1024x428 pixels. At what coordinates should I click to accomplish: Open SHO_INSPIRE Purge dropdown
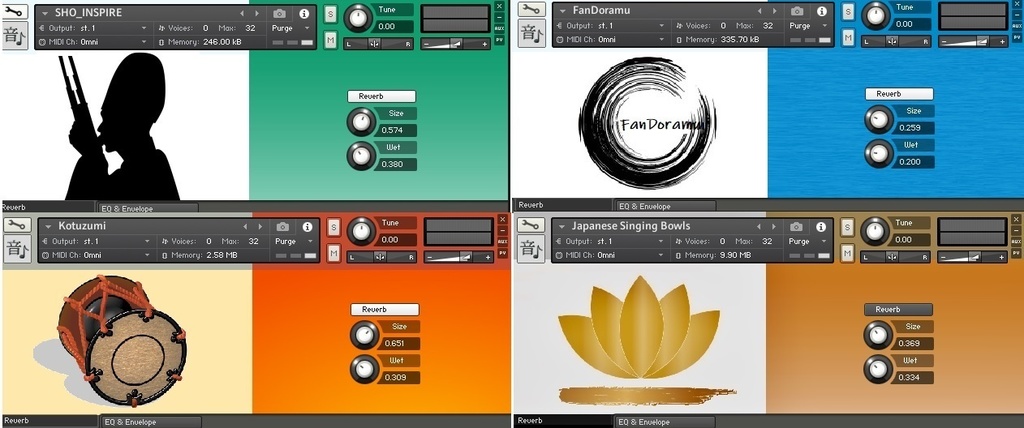coord(291,28)
